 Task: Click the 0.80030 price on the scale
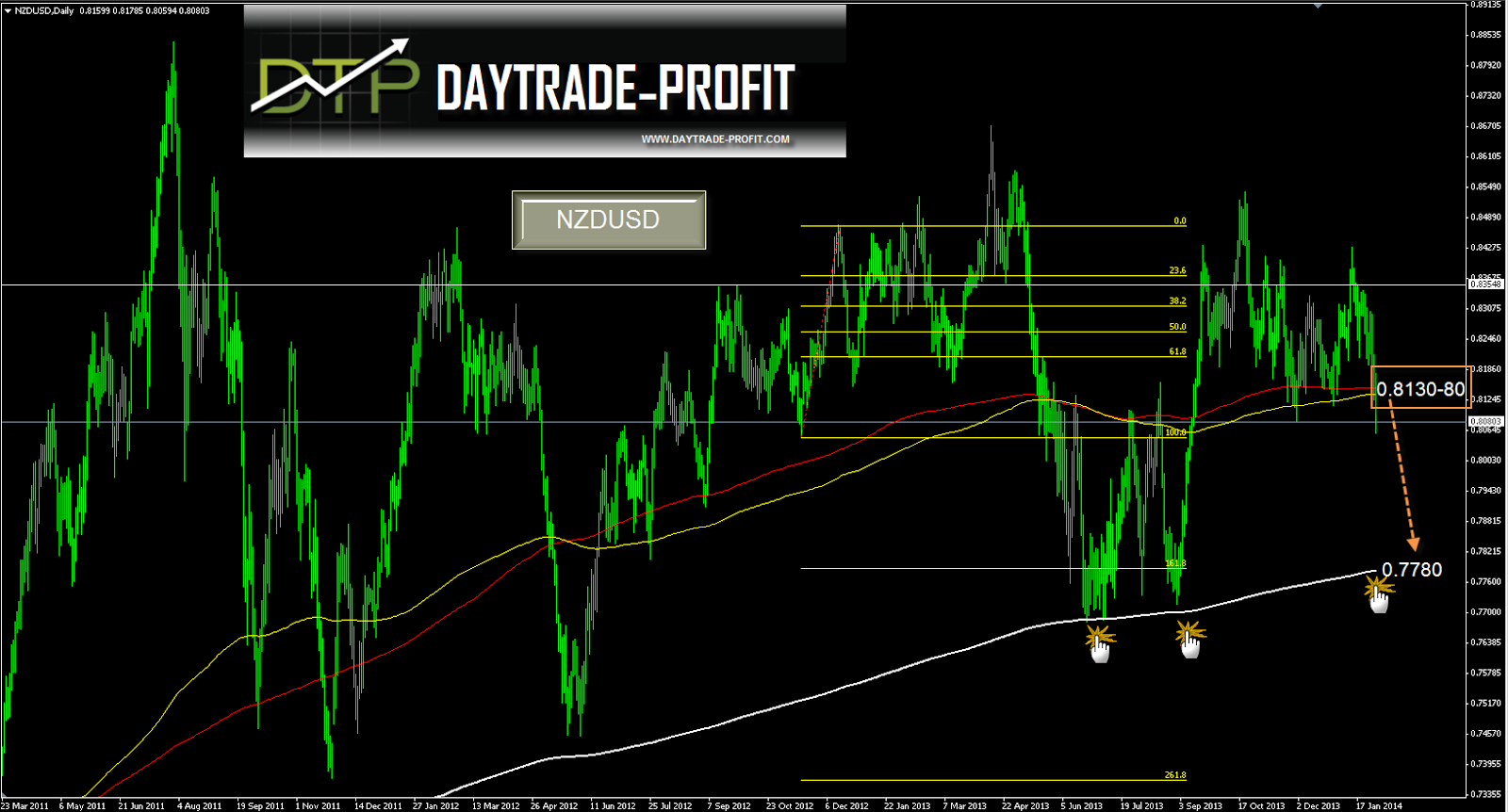[x=1486, y=460]
